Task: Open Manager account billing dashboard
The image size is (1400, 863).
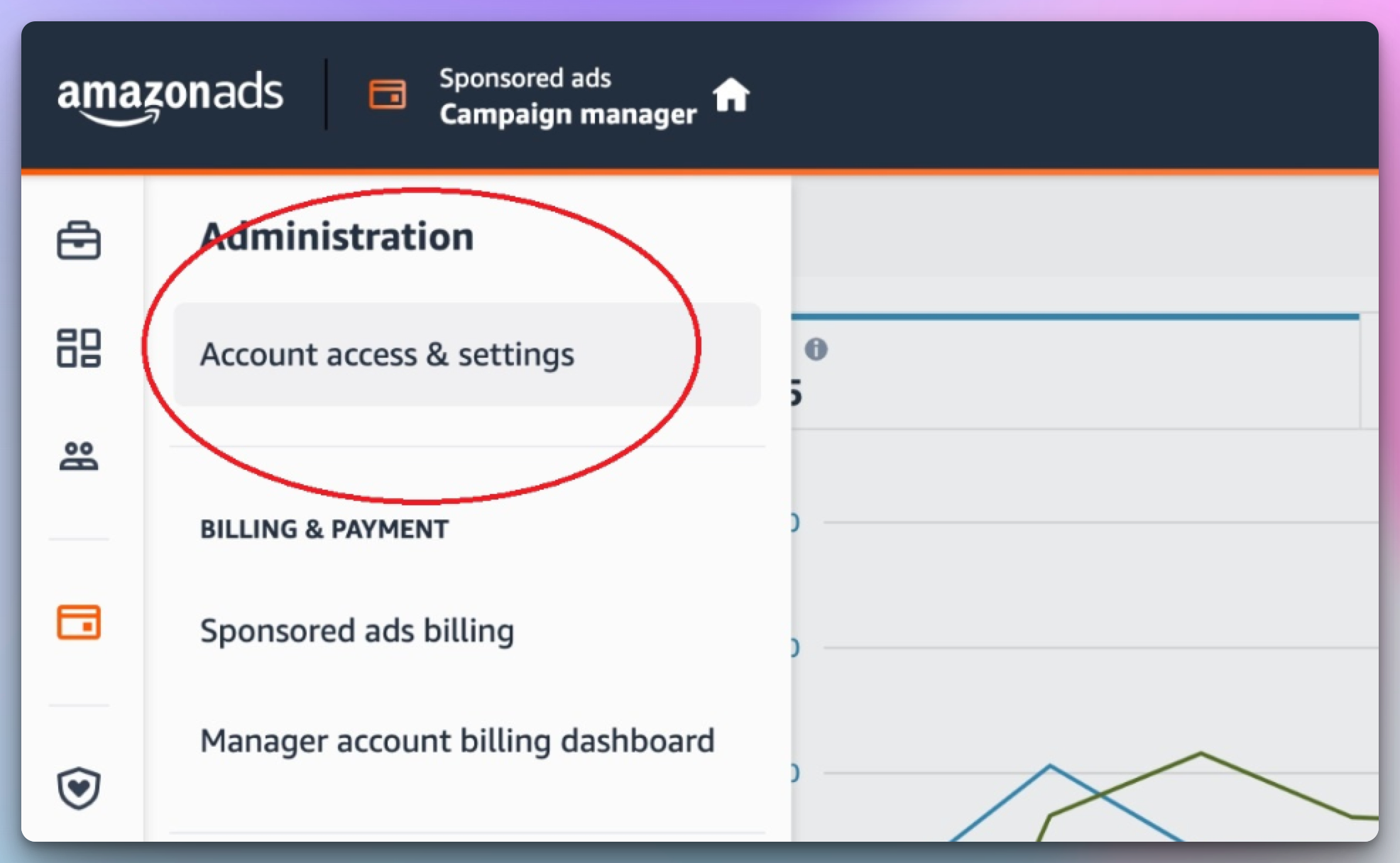Action: coord(457,741)
